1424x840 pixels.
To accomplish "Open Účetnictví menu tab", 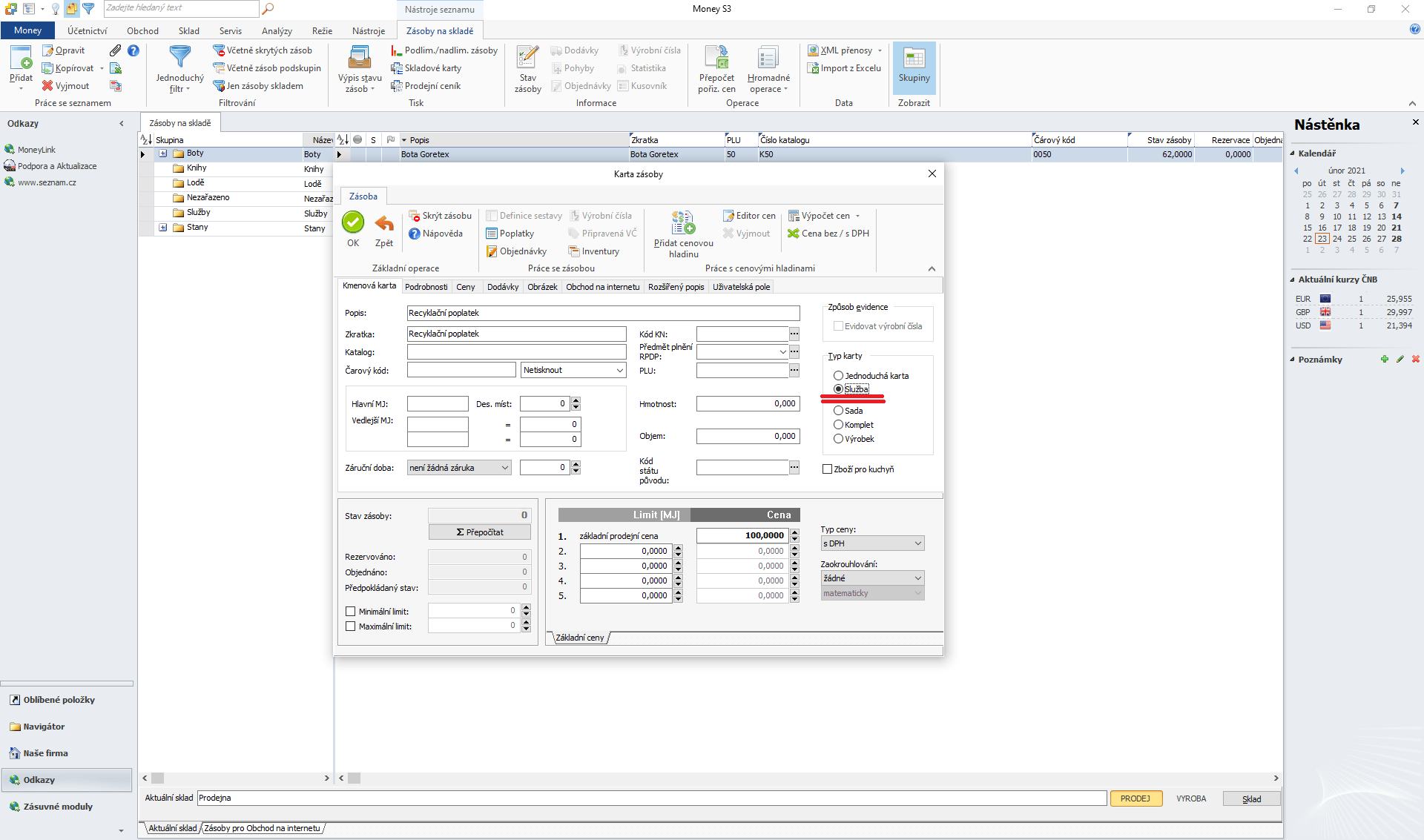I will point(87,30).
